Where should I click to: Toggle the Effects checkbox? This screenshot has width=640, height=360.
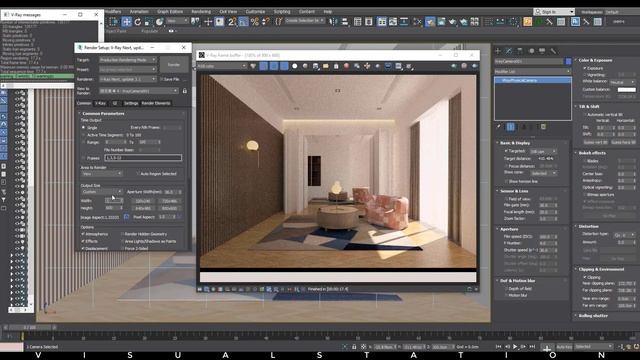pos(83,241)
